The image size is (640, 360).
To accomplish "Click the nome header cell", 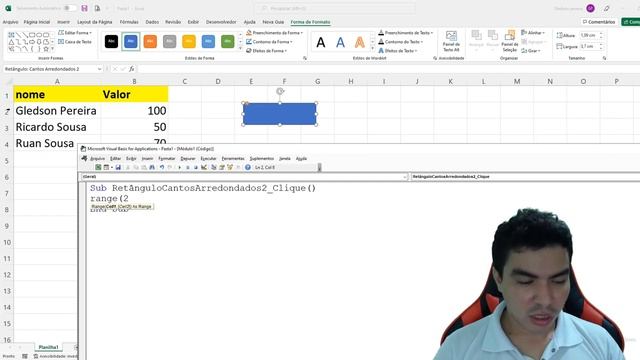I will pos(57,94).
